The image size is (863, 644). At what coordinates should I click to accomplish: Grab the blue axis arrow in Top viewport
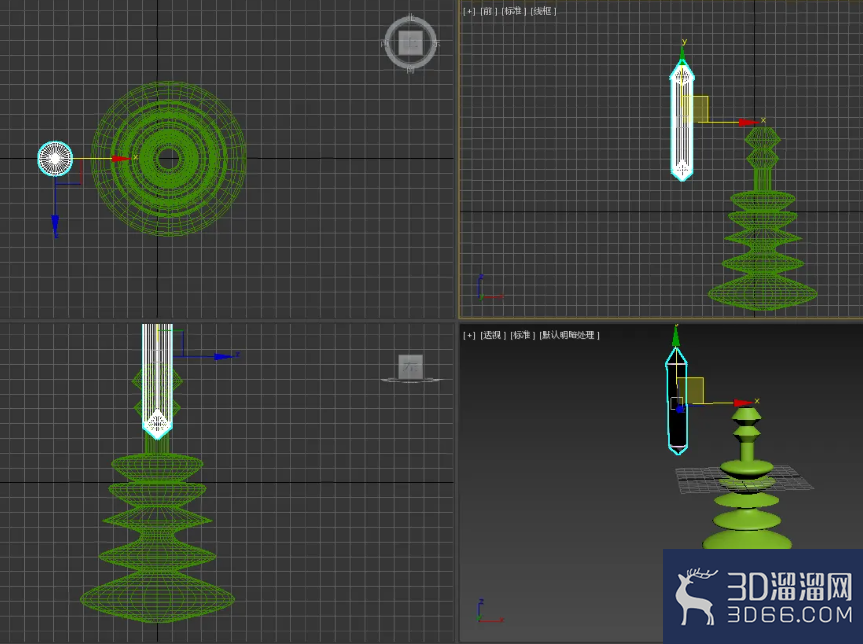point(55,225)
